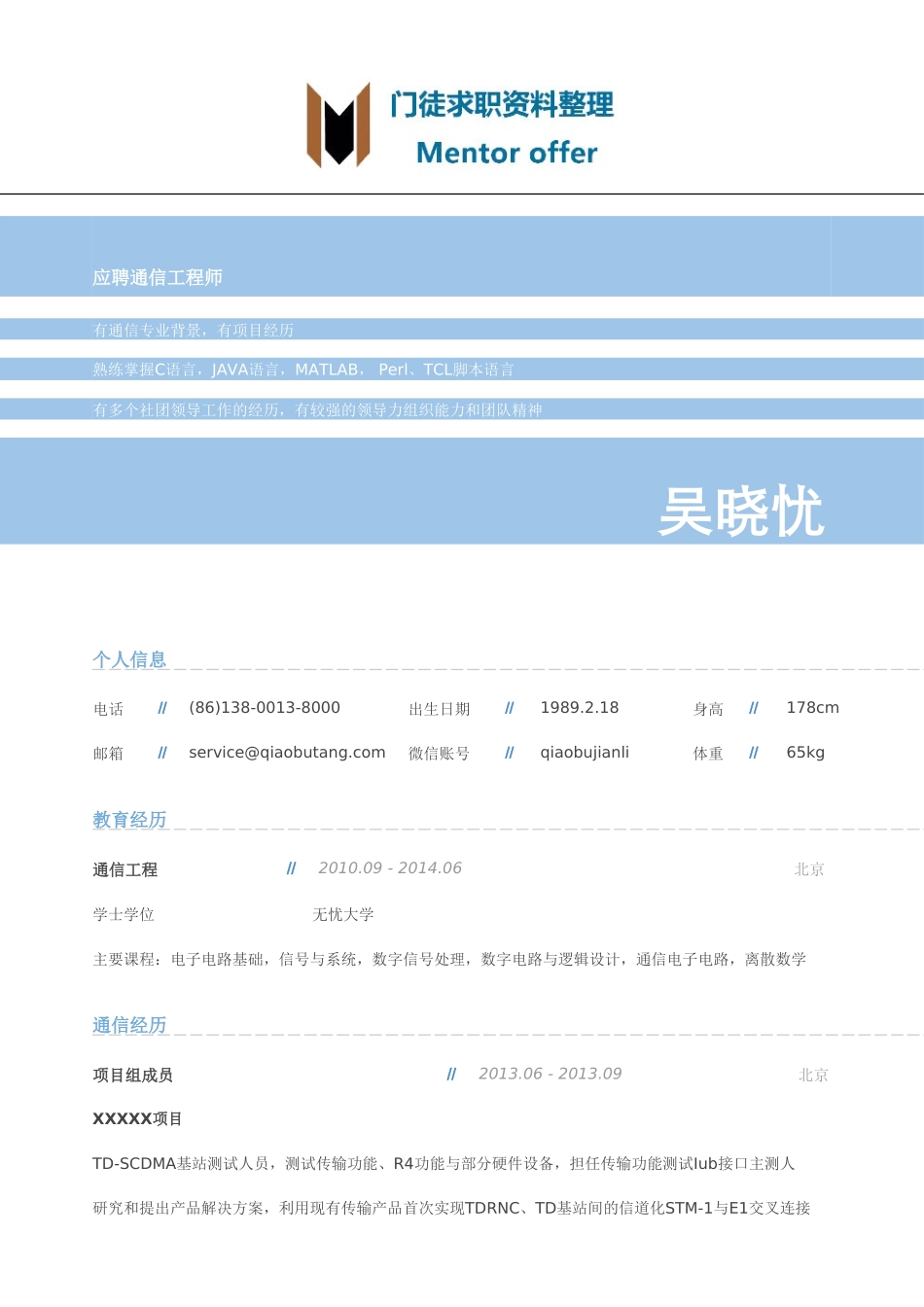Click the 无忧大学 university name
The height and width of the screenshot is (1307, 924).
pos(342,915)
